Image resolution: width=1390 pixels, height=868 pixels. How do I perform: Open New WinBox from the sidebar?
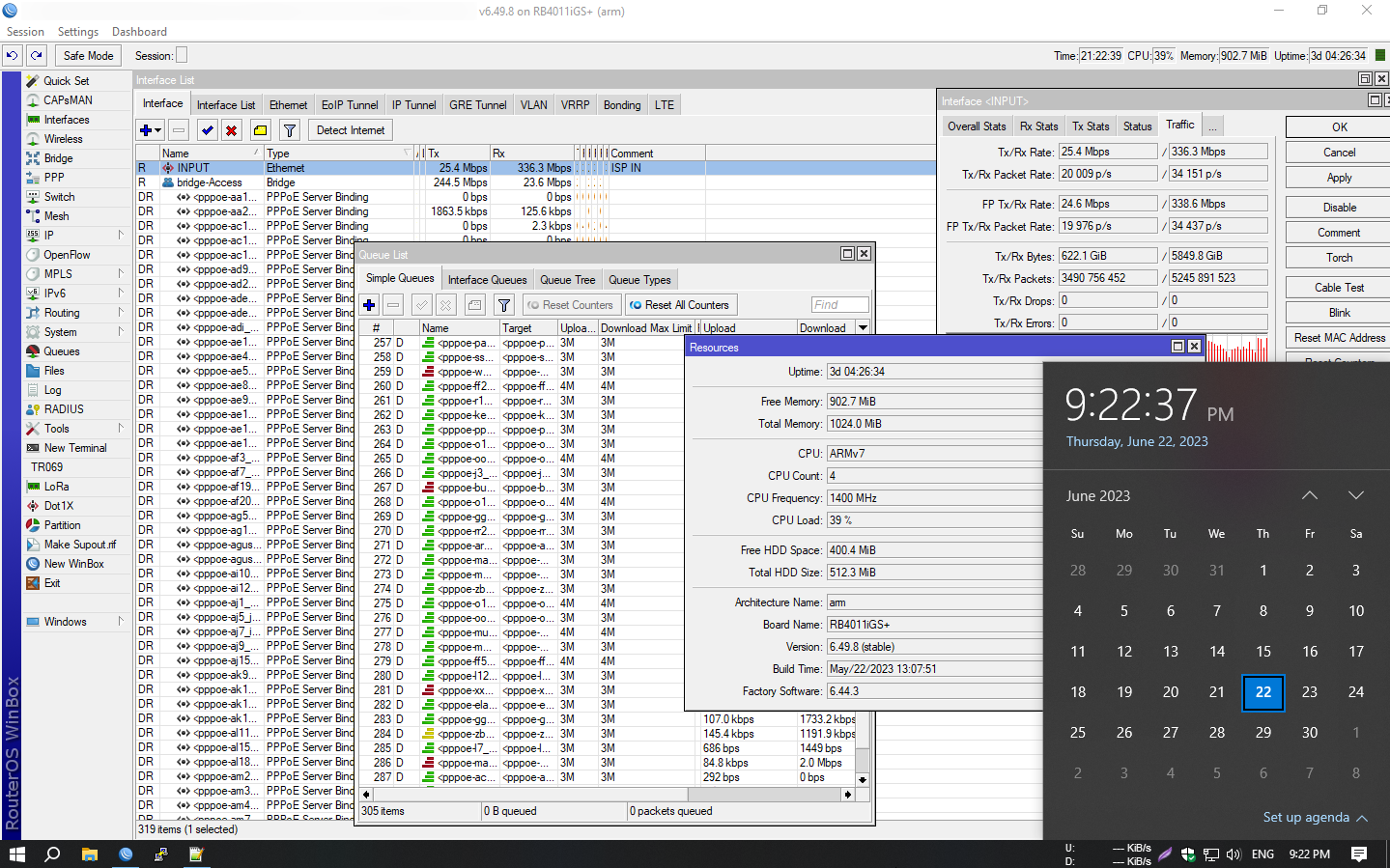point(73,564)
